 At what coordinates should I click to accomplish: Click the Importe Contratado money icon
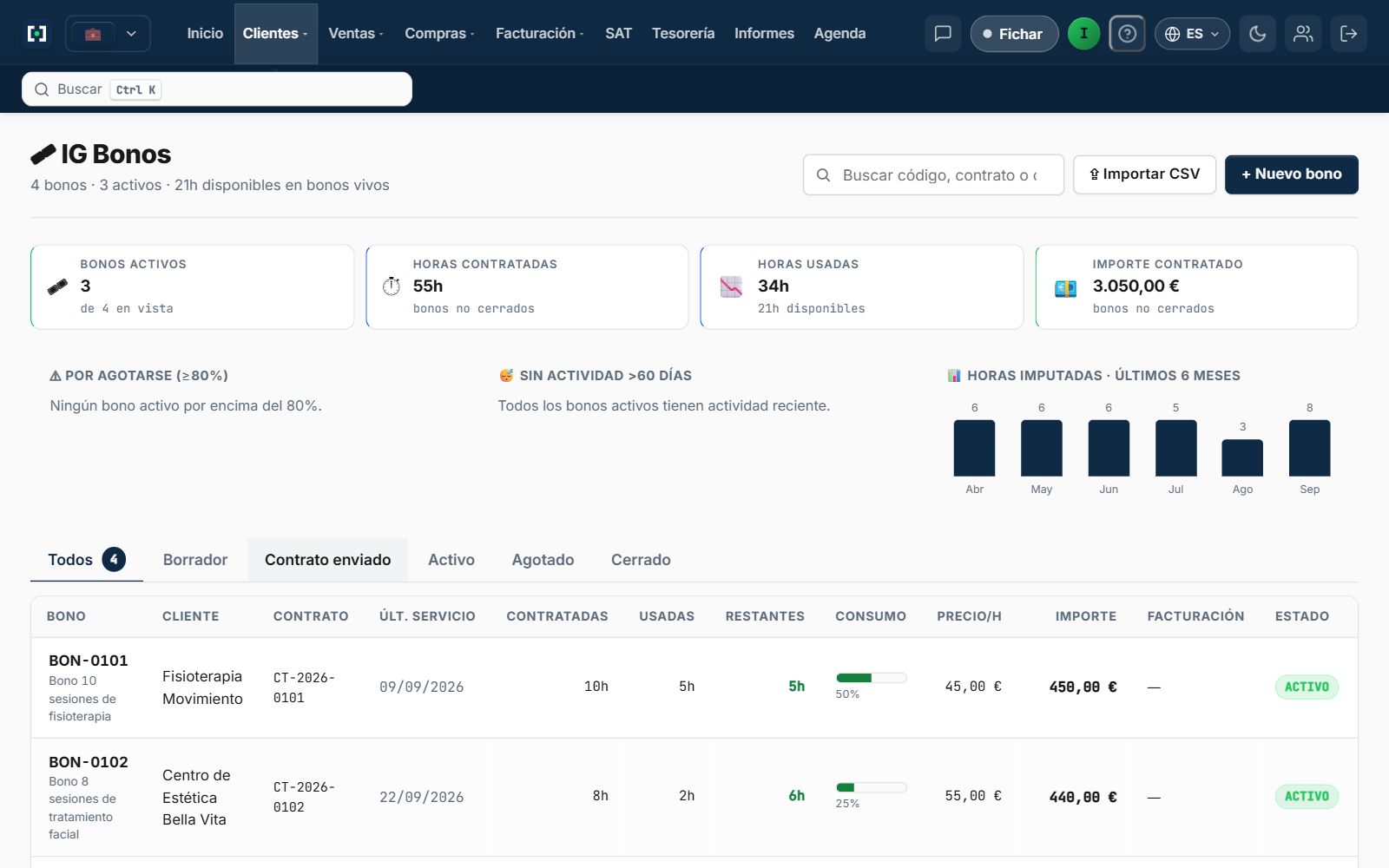pyautogui.click(x=1065, y=288)
